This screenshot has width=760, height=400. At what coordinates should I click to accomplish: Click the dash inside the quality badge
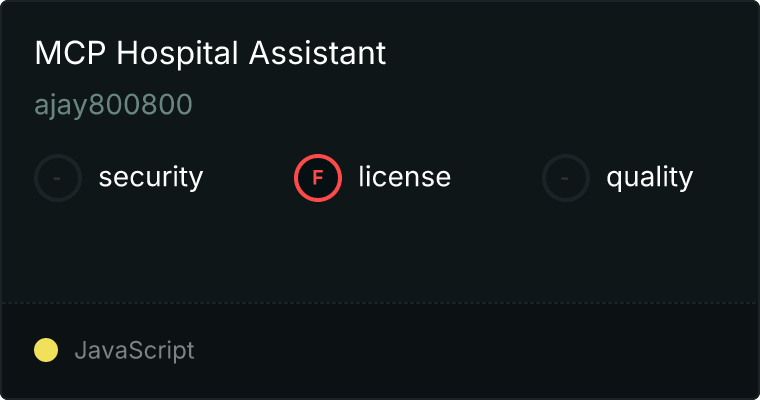[x=566, y=178]
